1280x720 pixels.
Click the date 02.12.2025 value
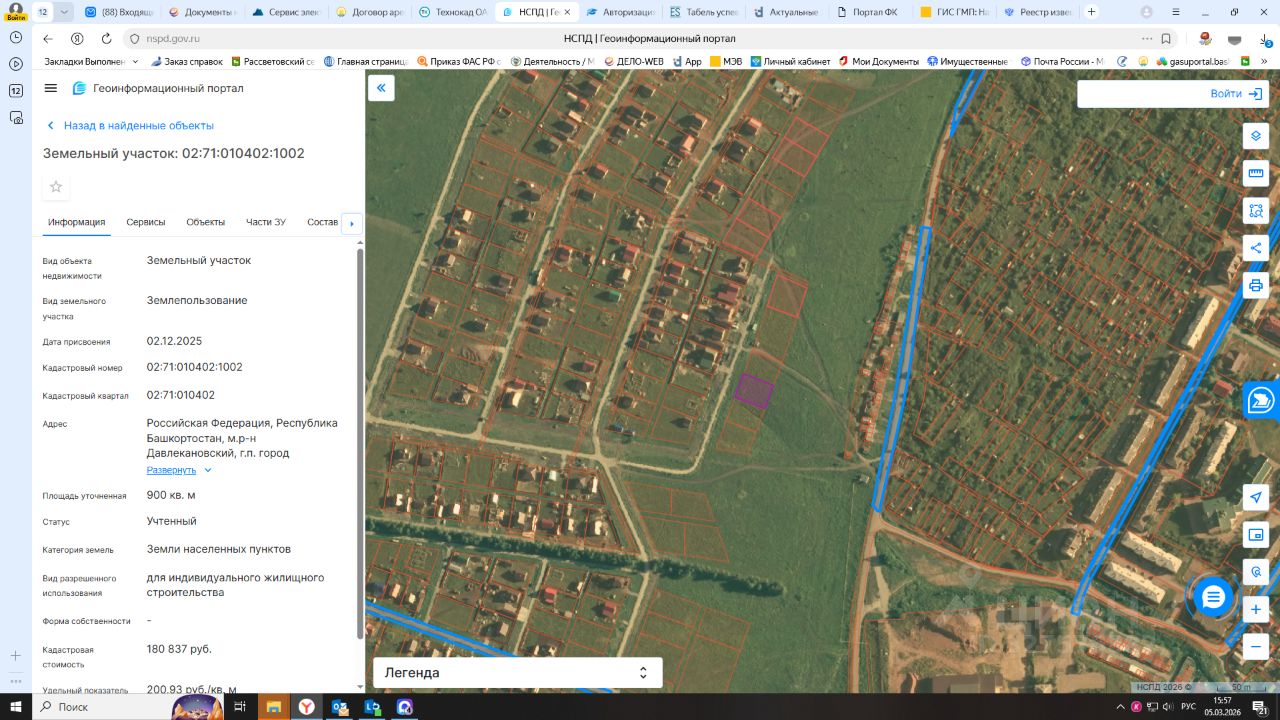tap(174, 341)
